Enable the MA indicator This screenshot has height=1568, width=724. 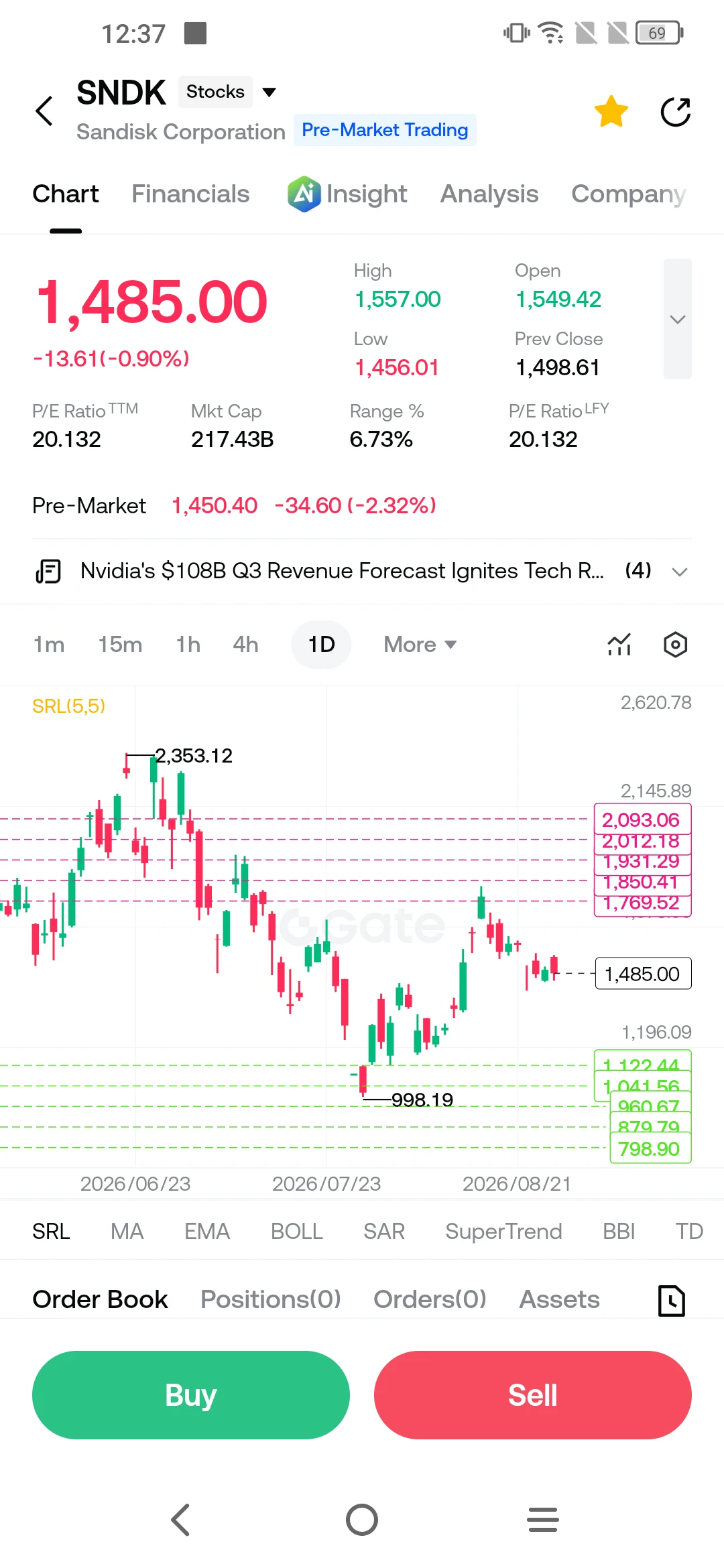[x=127, y=1232]
